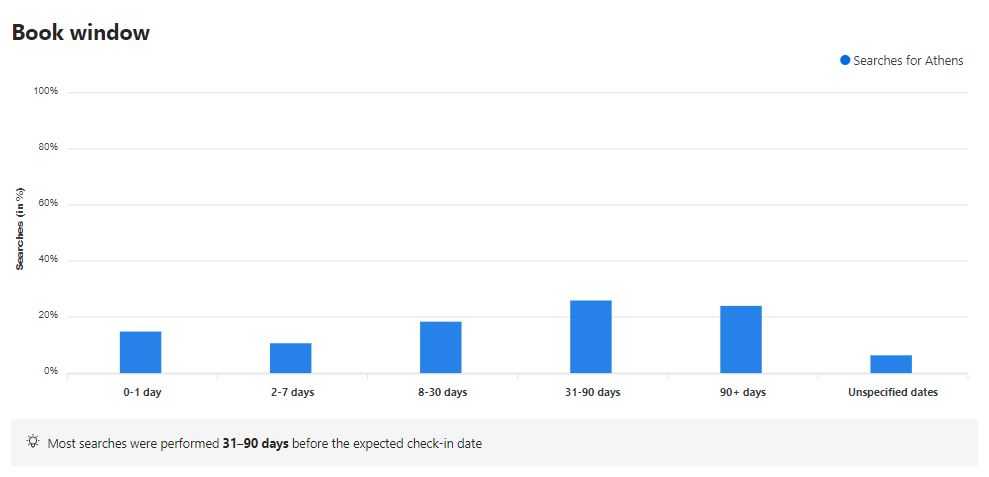The width and height of the screenshot is (989, 477).
Task: Toggle the "Searches for Athens" legend label
Action: 908,61
